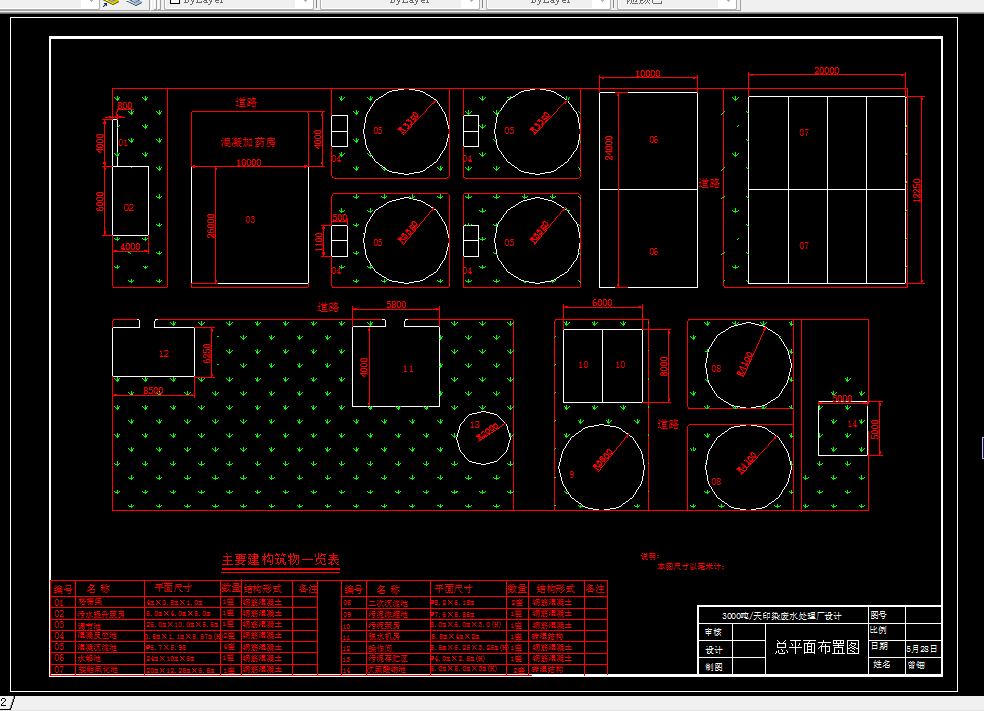984x711 pixels.
Task: Click the 本图尺寸以毫米计 note text
Action: point(690,566)
